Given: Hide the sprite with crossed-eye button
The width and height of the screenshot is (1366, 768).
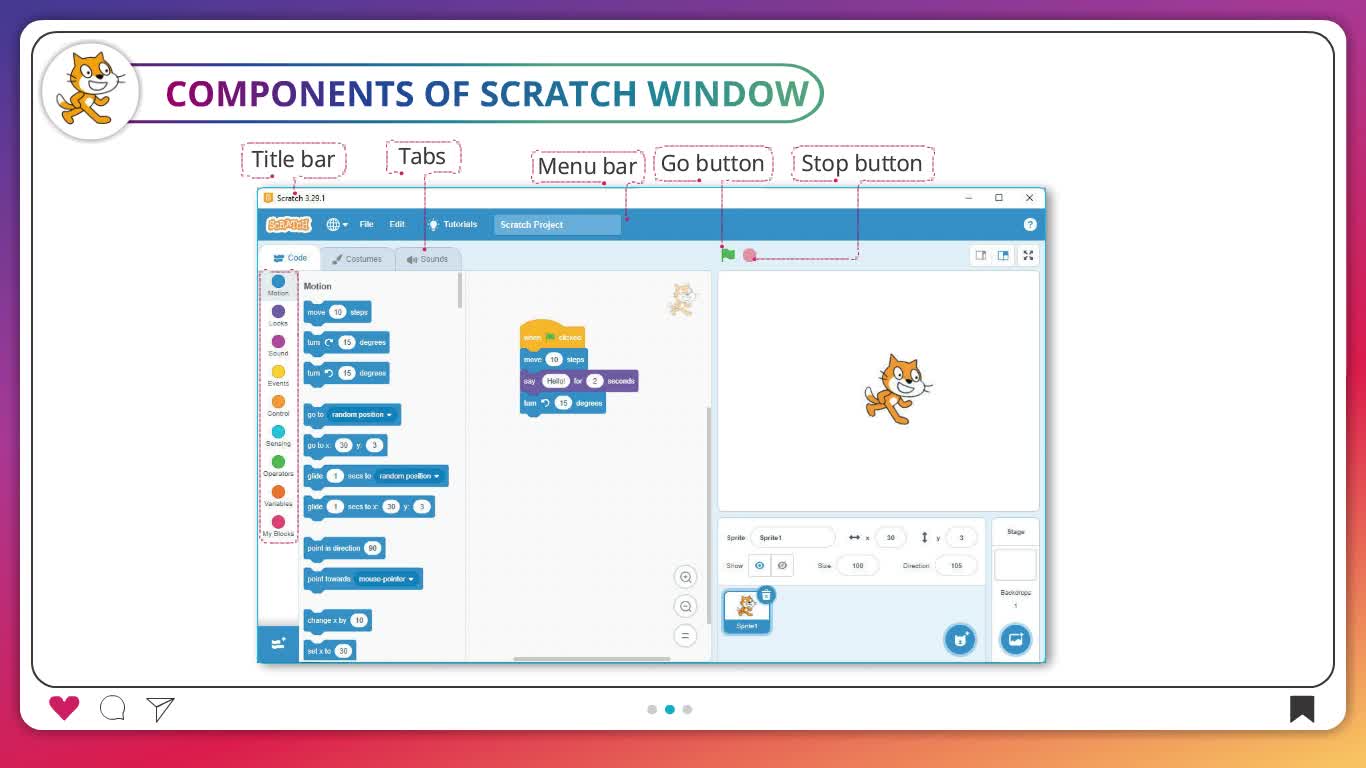Looking at the screenshot, I should pyautogui.click(x=782, y=566).
